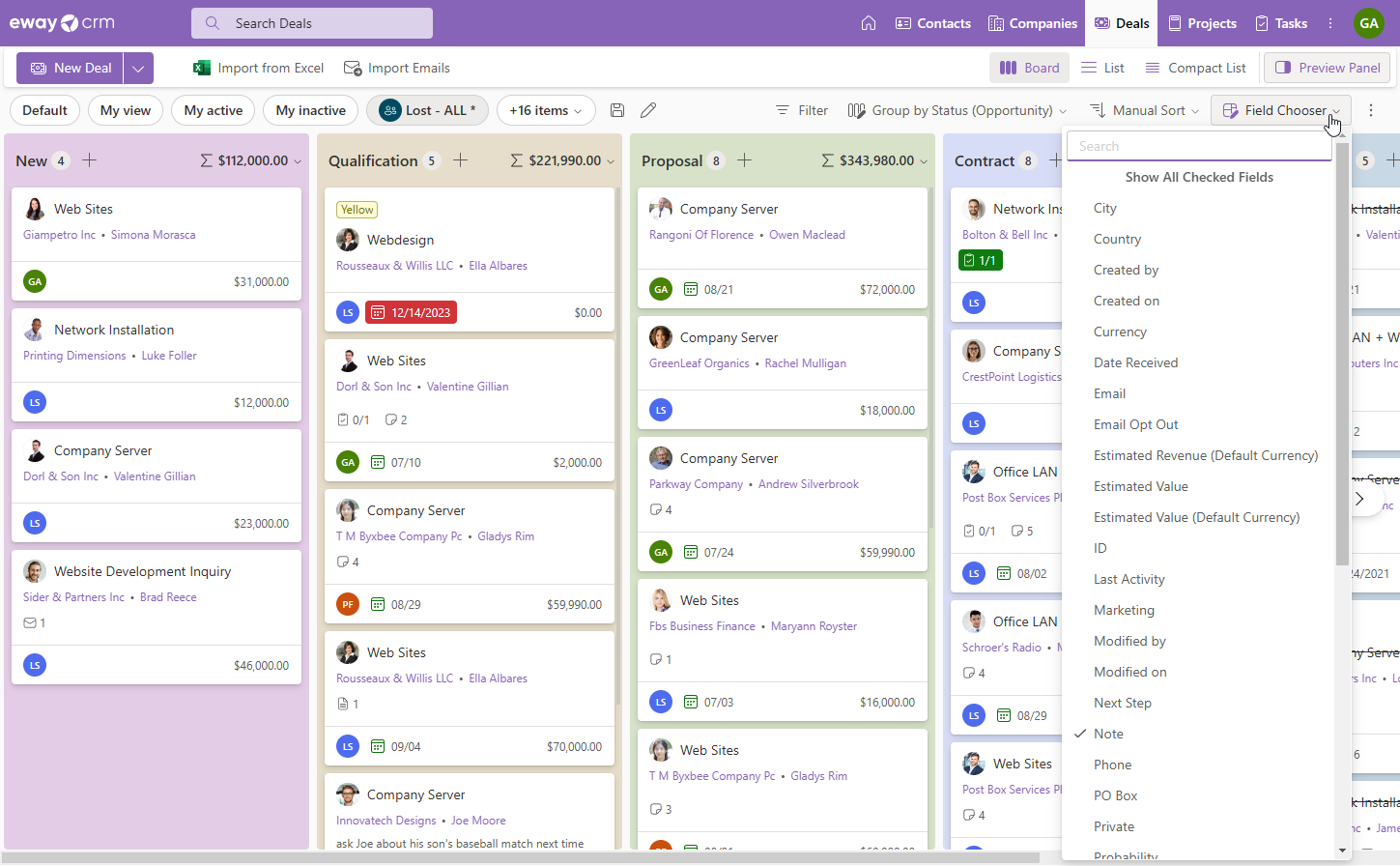Click the Field Chooser search box
The height and width of the screenshot is (866, 1400).
point(1199,146)
